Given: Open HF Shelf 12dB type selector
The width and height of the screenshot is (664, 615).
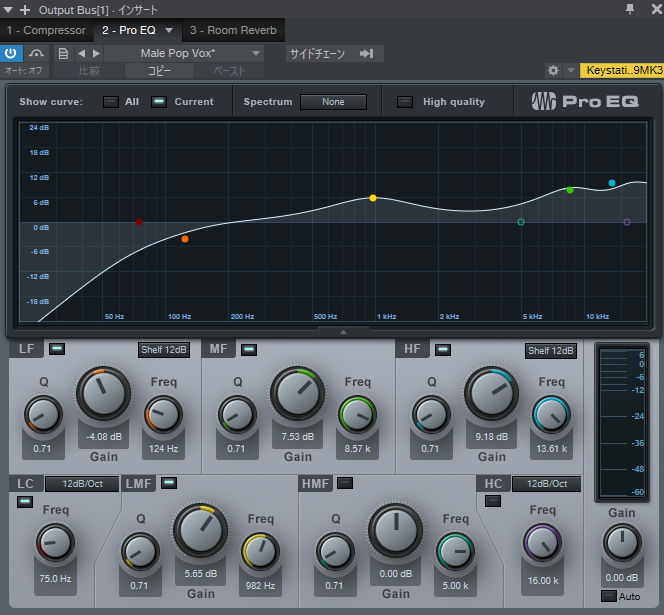Looking at the screenshot, I should [x=551, y=351].
